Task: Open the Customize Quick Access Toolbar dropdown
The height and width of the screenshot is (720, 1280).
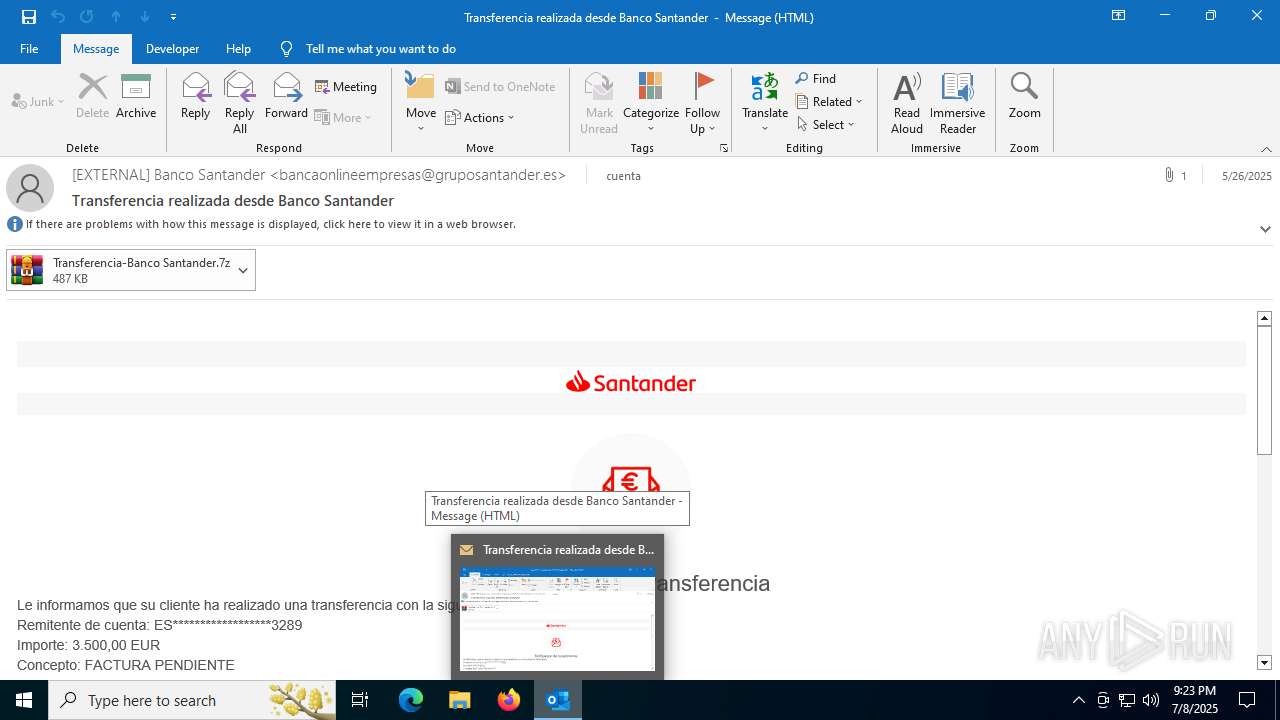Action: (174, 17)
